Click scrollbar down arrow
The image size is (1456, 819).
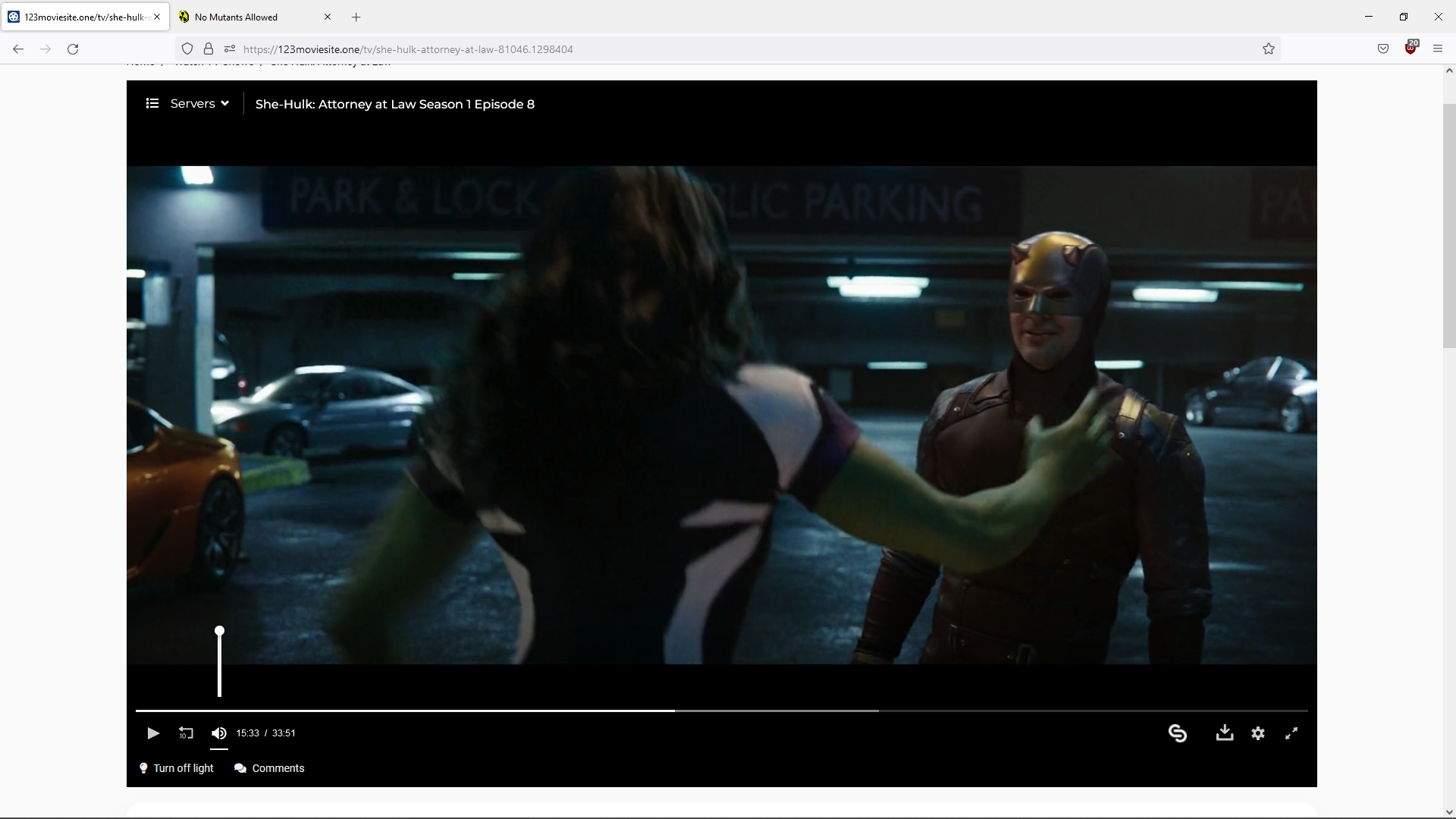1449,812
